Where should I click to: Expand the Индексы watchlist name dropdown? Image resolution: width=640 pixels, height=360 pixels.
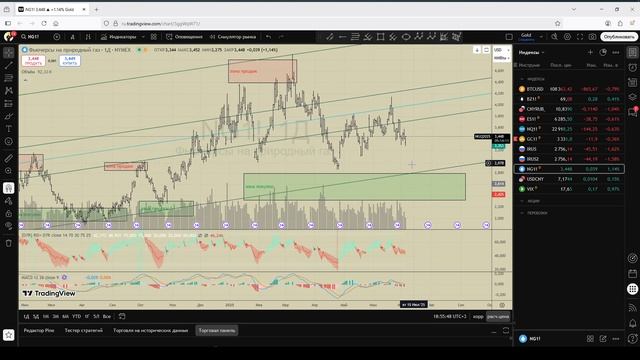(x=531, y=53)
